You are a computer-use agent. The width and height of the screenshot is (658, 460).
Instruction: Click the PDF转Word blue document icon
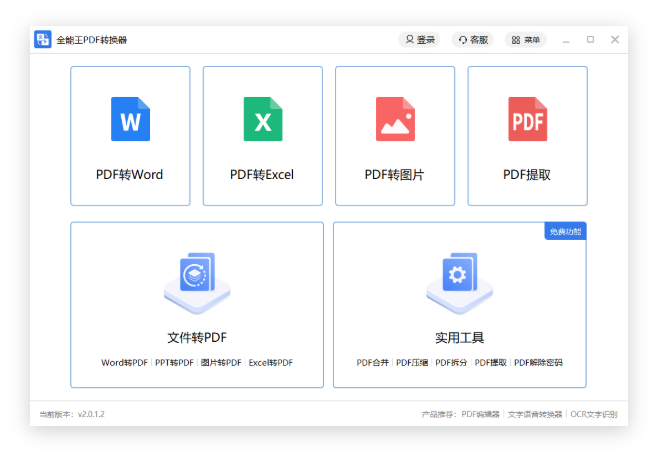(130, 119)
